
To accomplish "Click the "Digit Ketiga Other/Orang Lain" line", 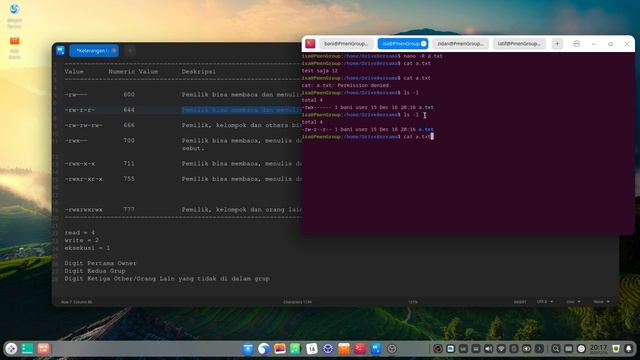I will [167, 279].
